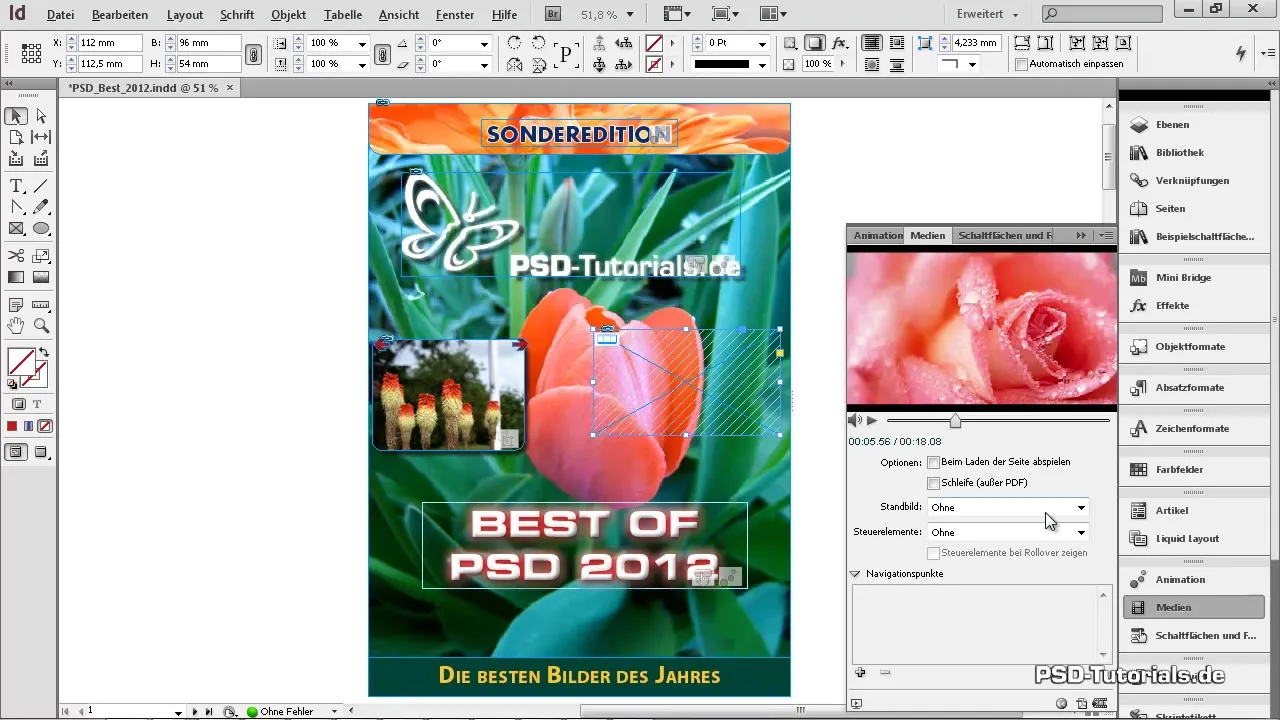Pick the Gap tool
The image size is (1280, 720).
(41, 137)
